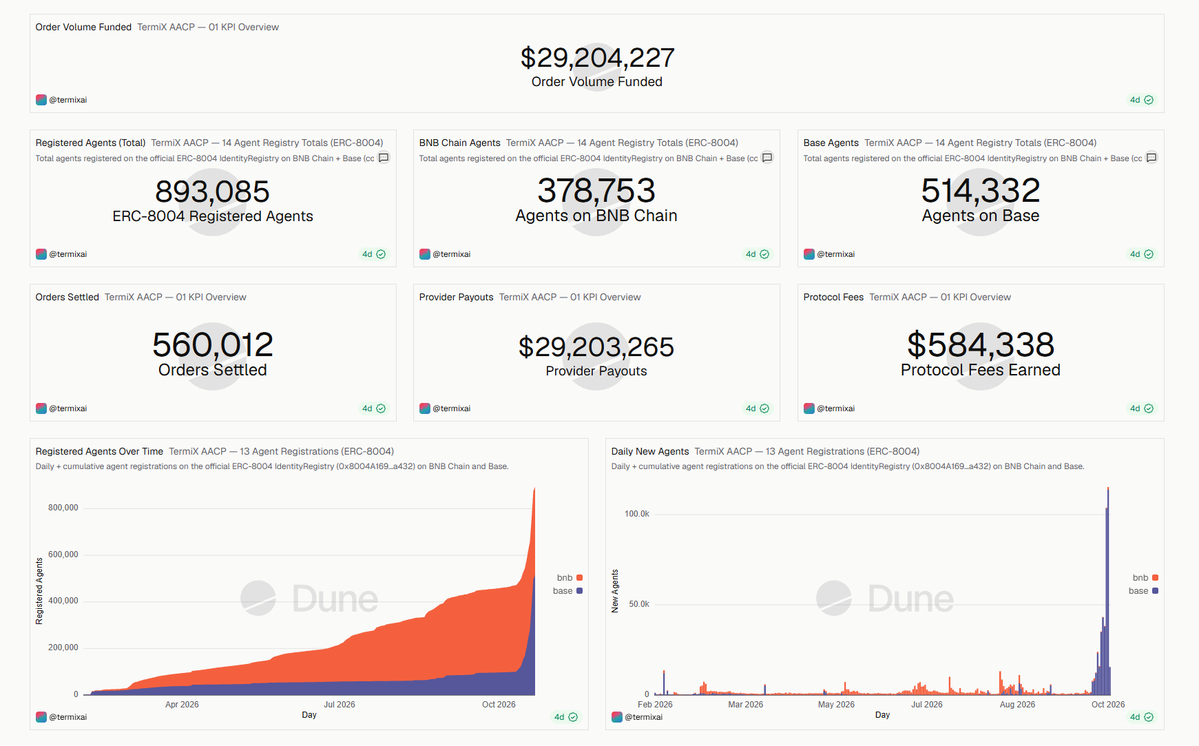Open the comment icon on Base Agents card
This screenshot has height=746, width=1199.
(x=1152, y=158)
